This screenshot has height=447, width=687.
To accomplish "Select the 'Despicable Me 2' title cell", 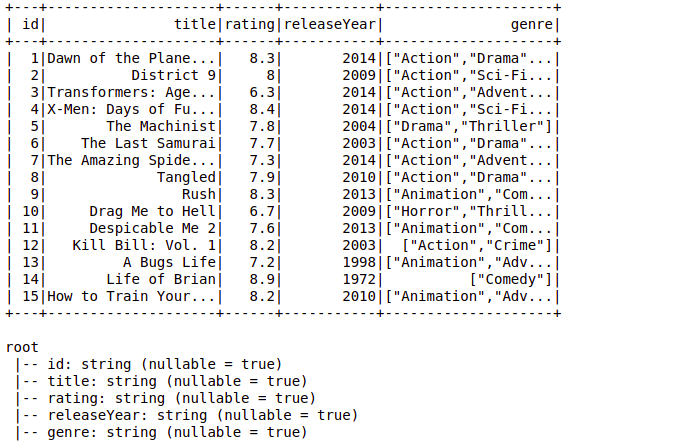I will click(153, 229).
